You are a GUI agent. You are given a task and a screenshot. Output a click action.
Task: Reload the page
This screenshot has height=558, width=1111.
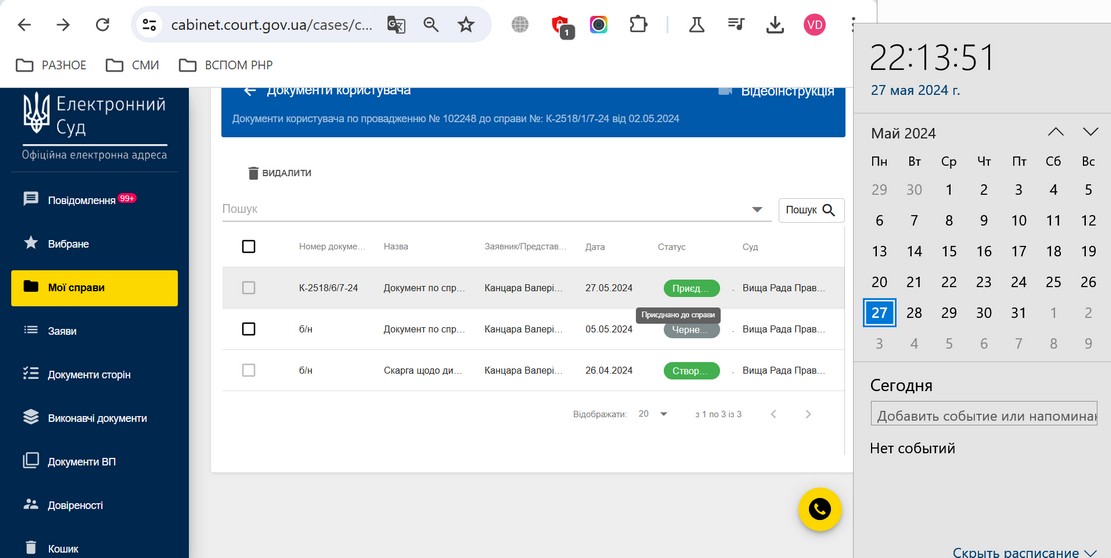pos(103,25)
